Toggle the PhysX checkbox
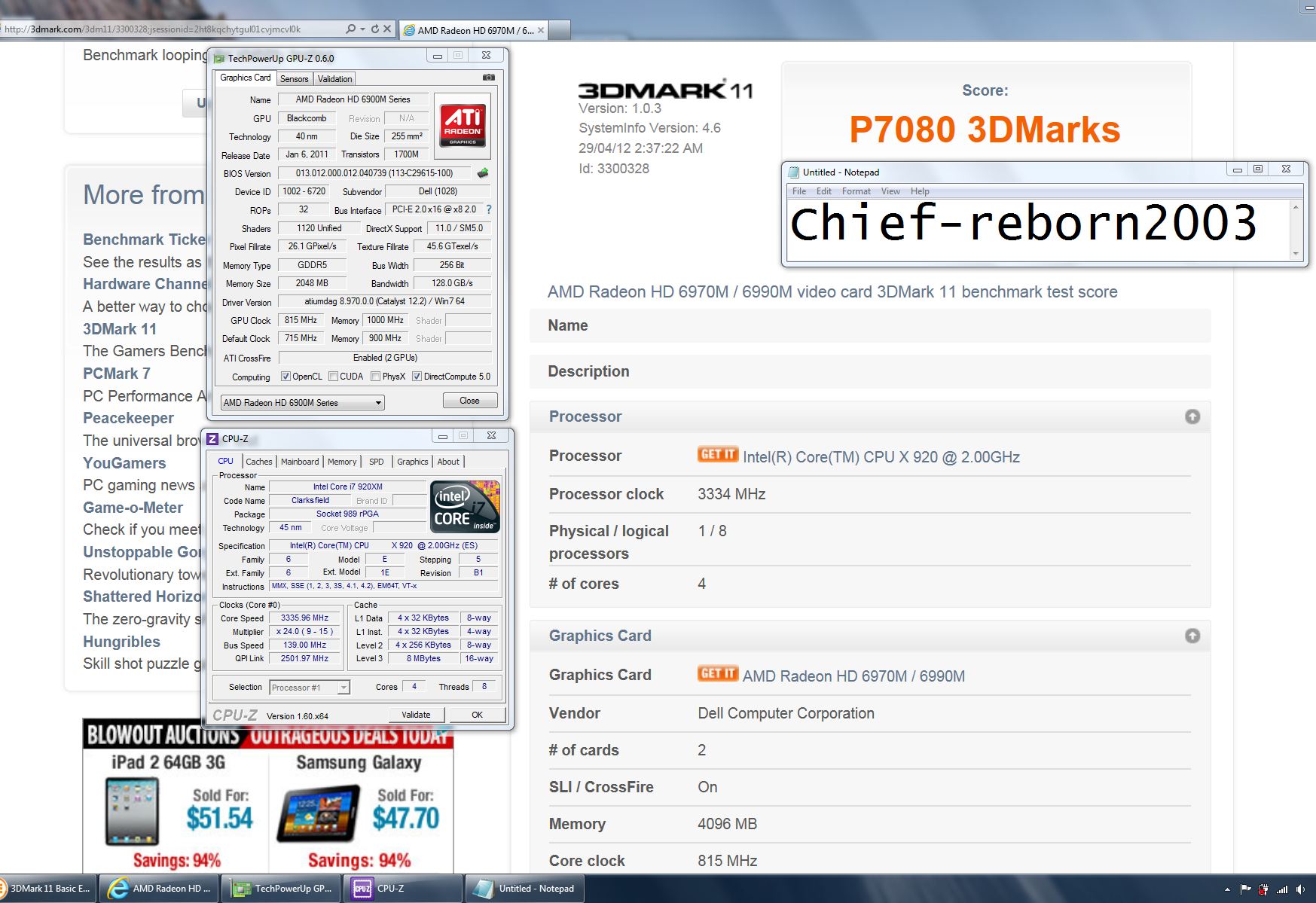This screenshot has width=1316, height=903. click(x=375, y=377)
